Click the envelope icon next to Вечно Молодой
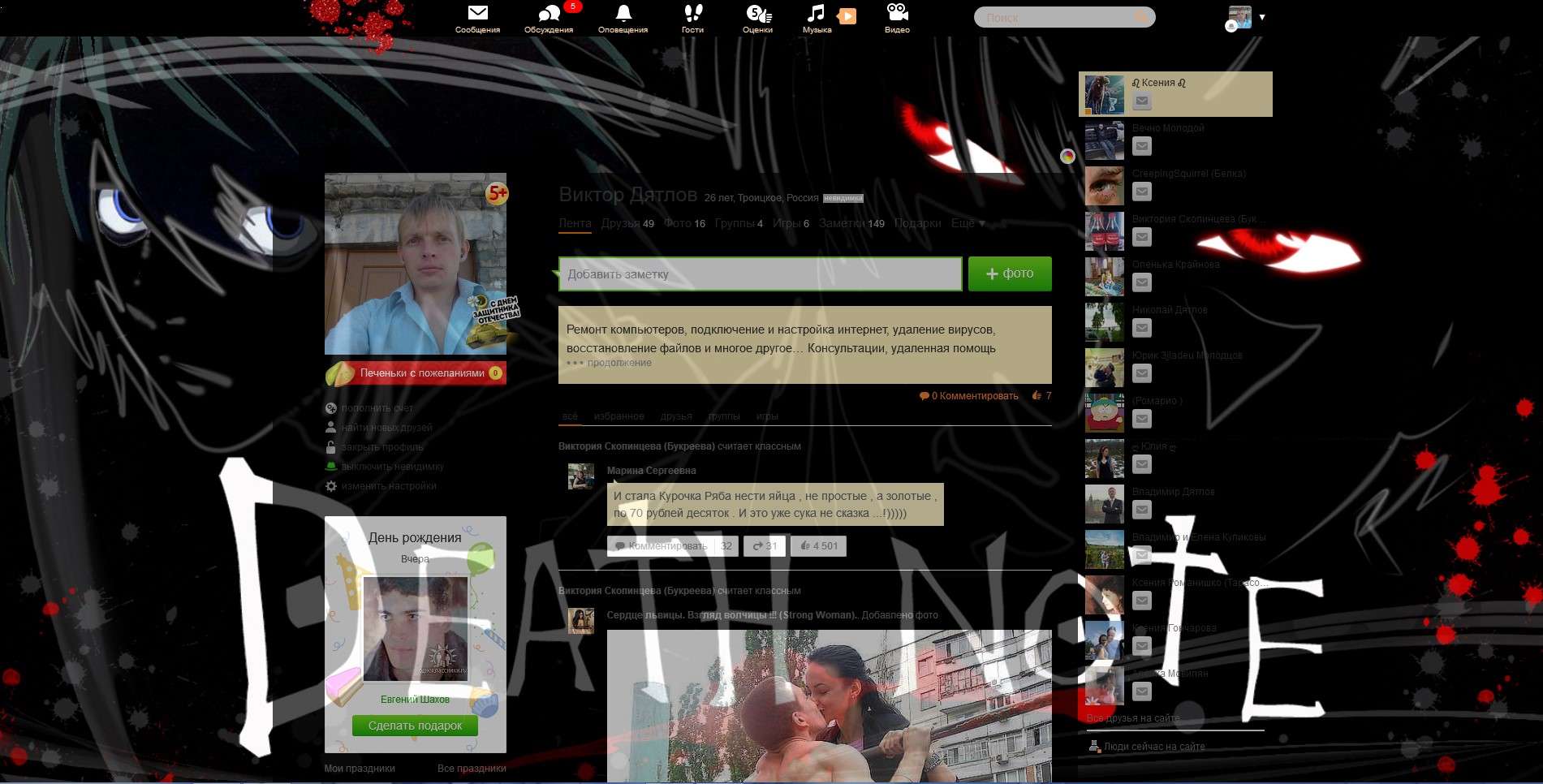This screenshot has height=784, width=1543. click(1142, 146)
